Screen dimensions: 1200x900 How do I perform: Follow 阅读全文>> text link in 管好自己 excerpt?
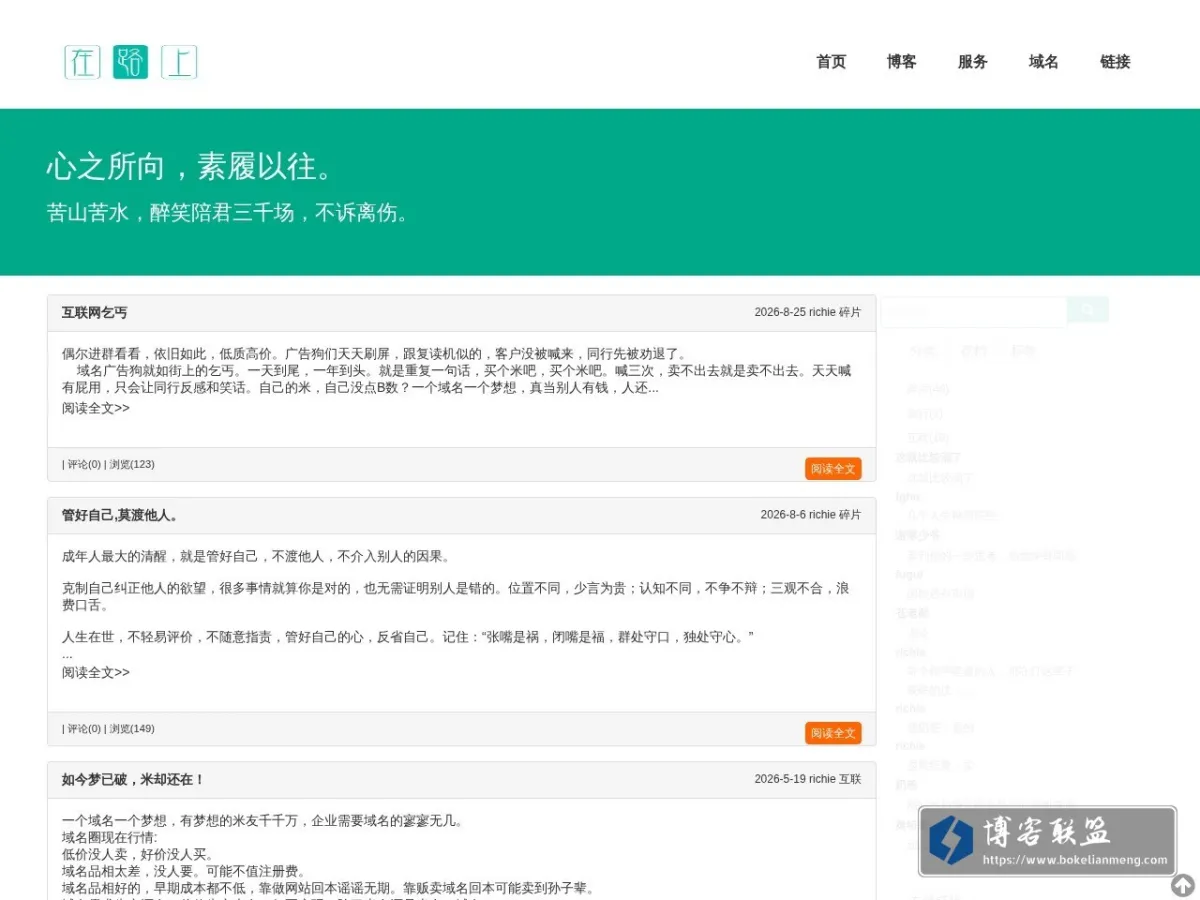click(x=96, y=672)
